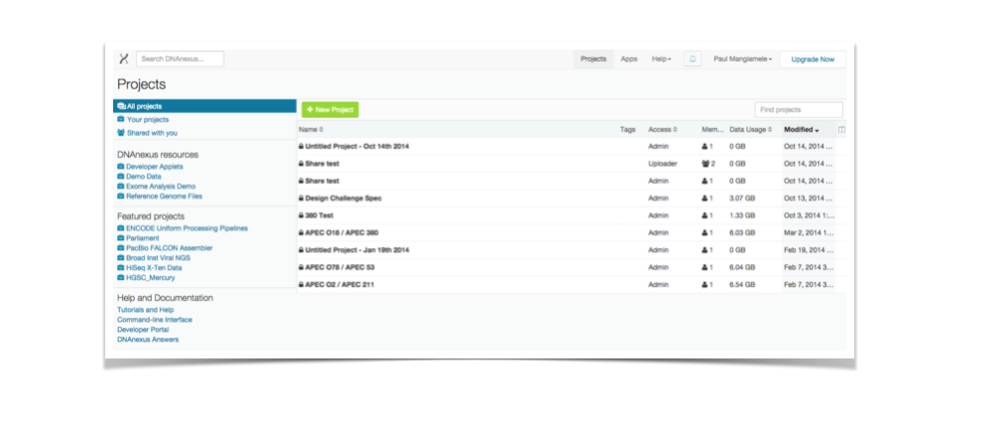Open the APEC O2 / APEC 211 project
The height and width of the screenshot is (424, 1000).
point(339,284)
